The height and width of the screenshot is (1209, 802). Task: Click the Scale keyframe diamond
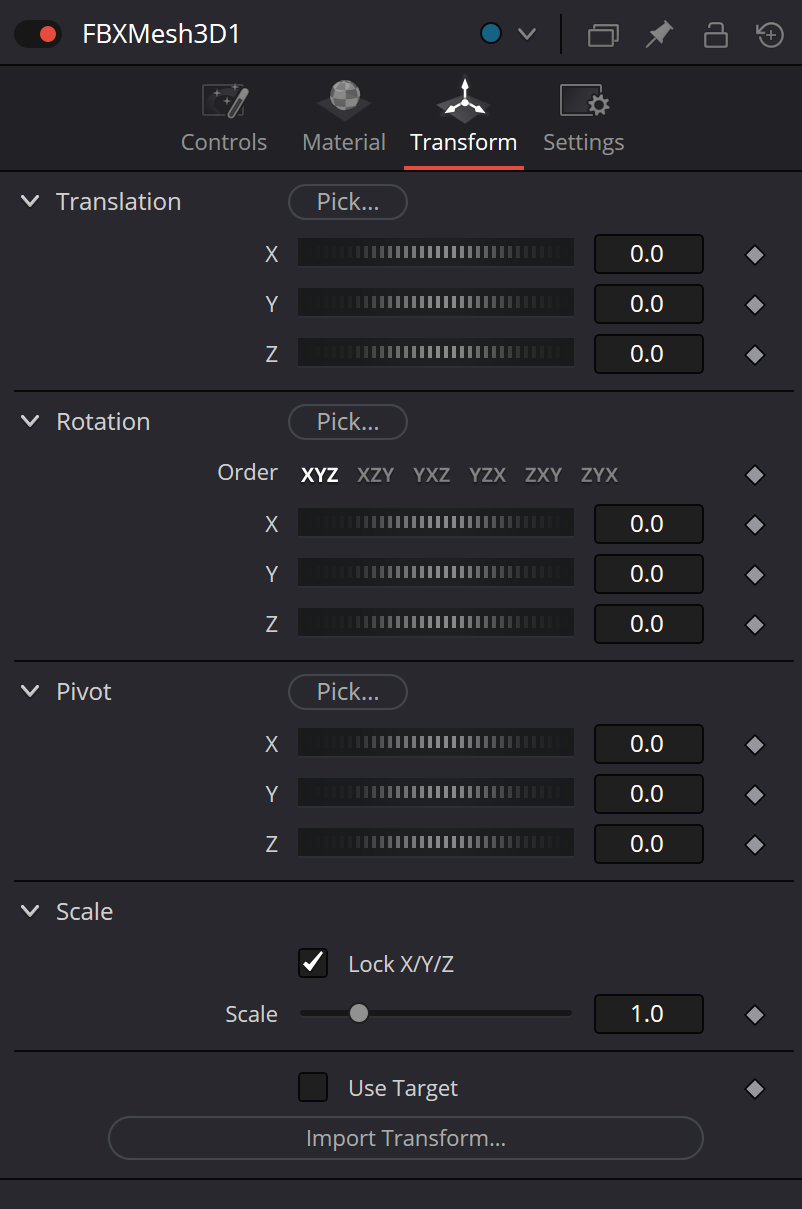point(756,1015)
